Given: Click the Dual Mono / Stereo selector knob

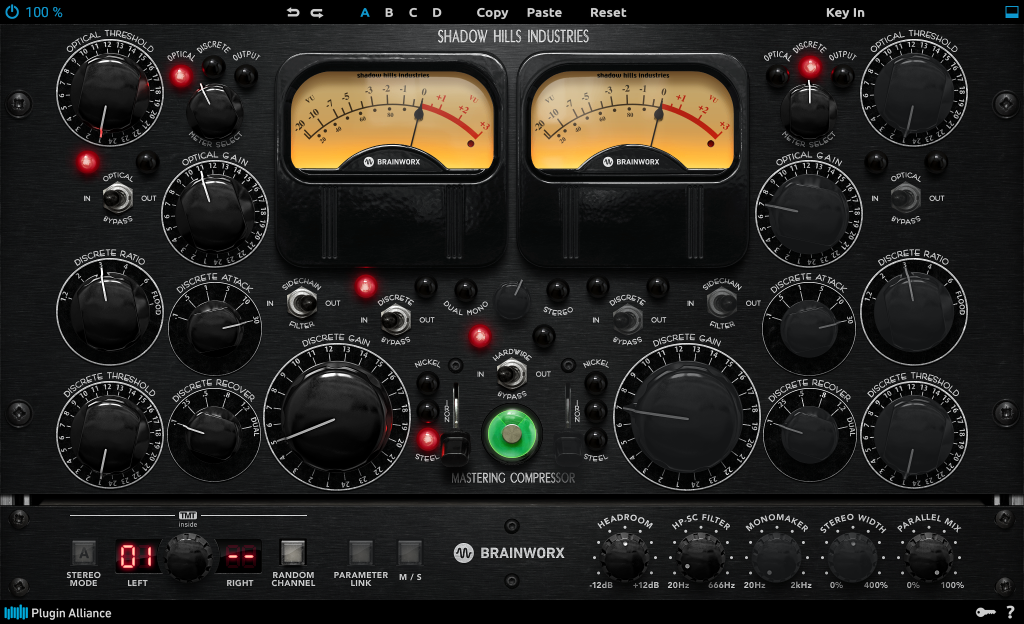Looking at the screenshot, I should 512,300.
